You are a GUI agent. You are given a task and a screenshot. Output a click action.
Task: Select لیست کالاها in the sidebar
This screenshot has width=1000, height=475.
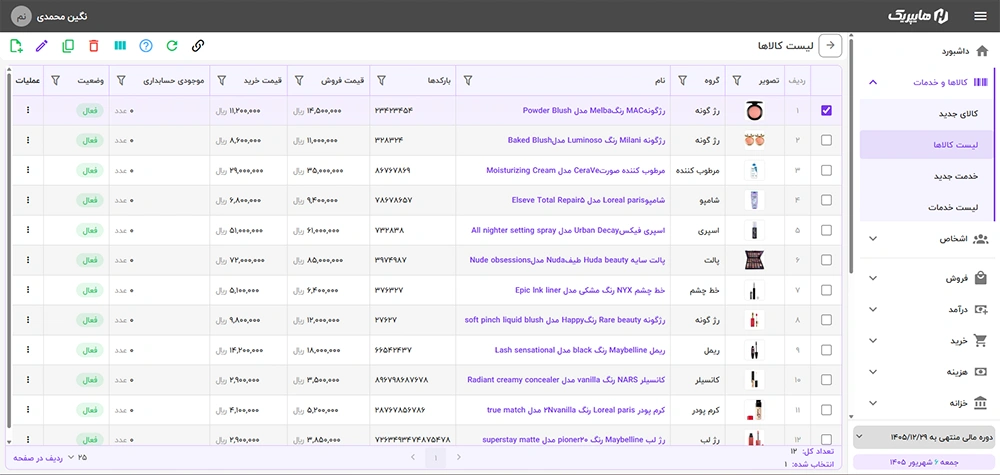point(927,145)
